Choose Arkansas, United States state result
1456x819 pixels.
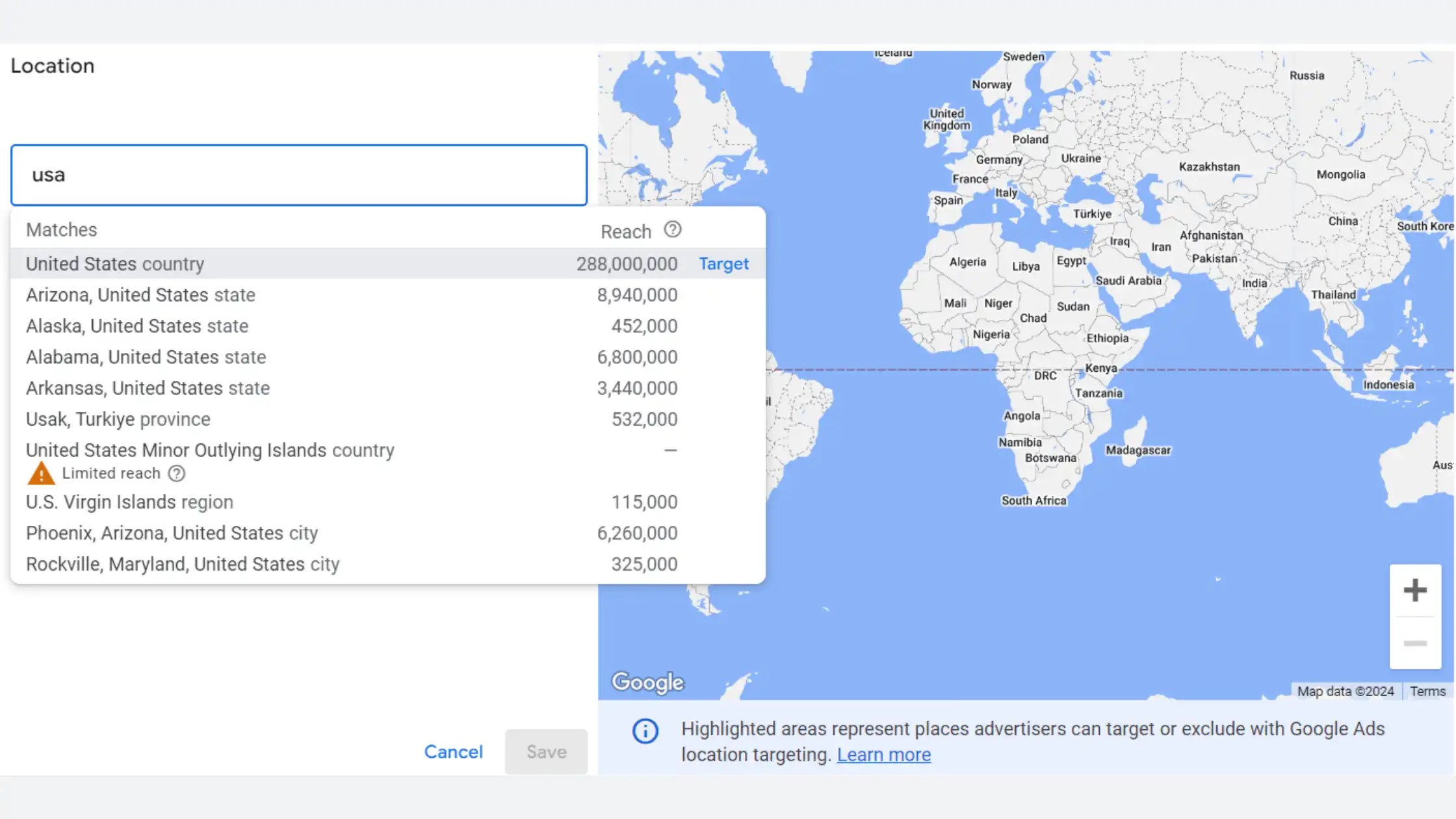click(148, 389)
